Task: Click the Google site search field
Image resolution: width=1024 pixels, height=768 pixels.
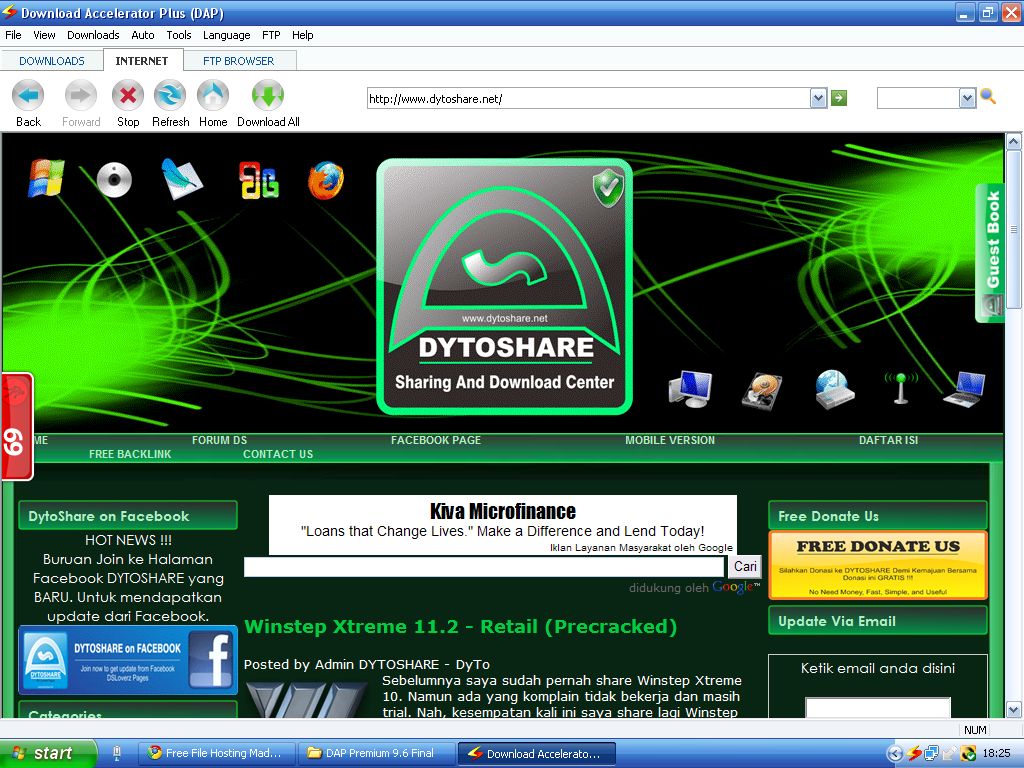Action: [x=484, y=566]
